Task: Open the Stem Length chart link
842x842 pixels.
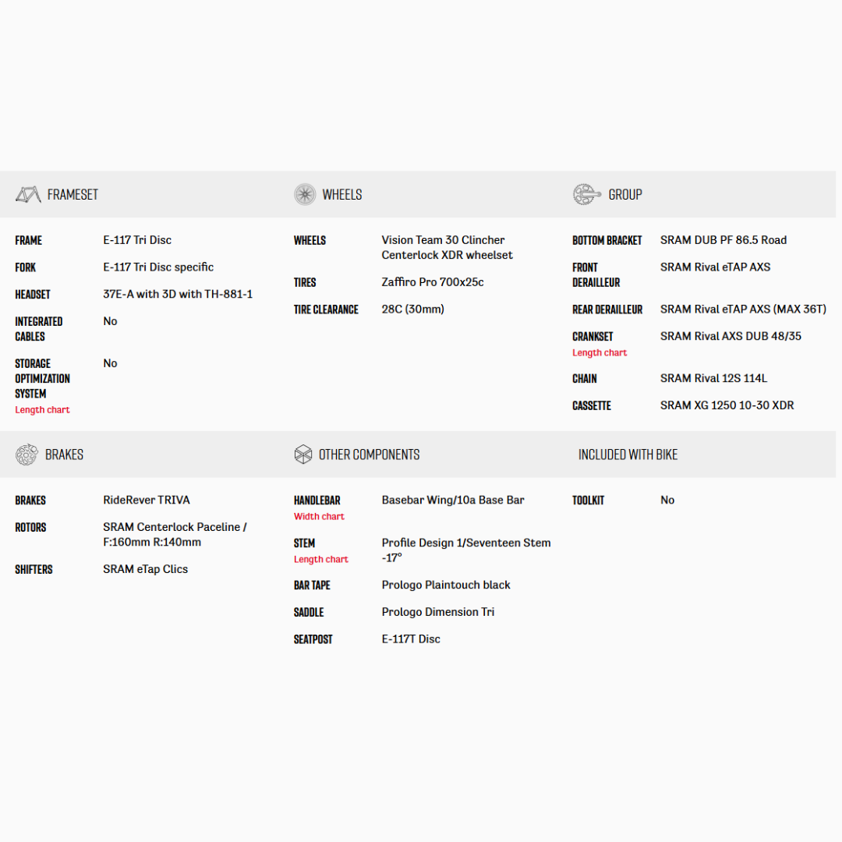Action: [x=321, y=560]
